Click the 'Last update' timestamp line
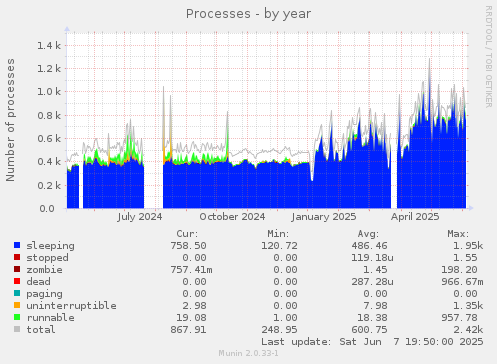Screen dimensions: 497x364 [x=372, y=342]
